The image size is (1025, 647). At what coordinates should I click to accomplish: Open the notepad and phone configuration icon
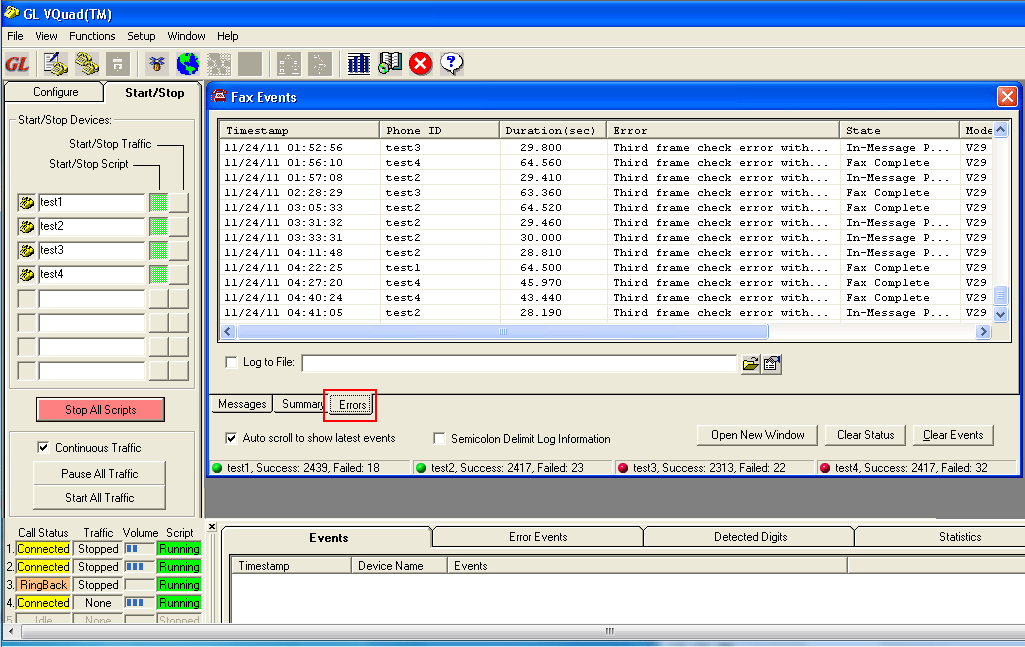[x=56, y=64]
